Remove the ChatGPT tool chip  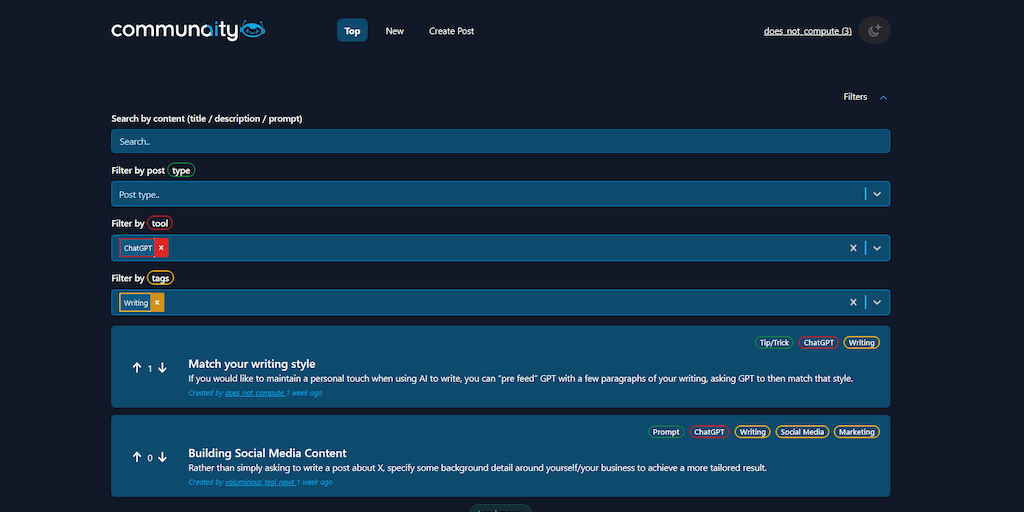coord(161,248)
